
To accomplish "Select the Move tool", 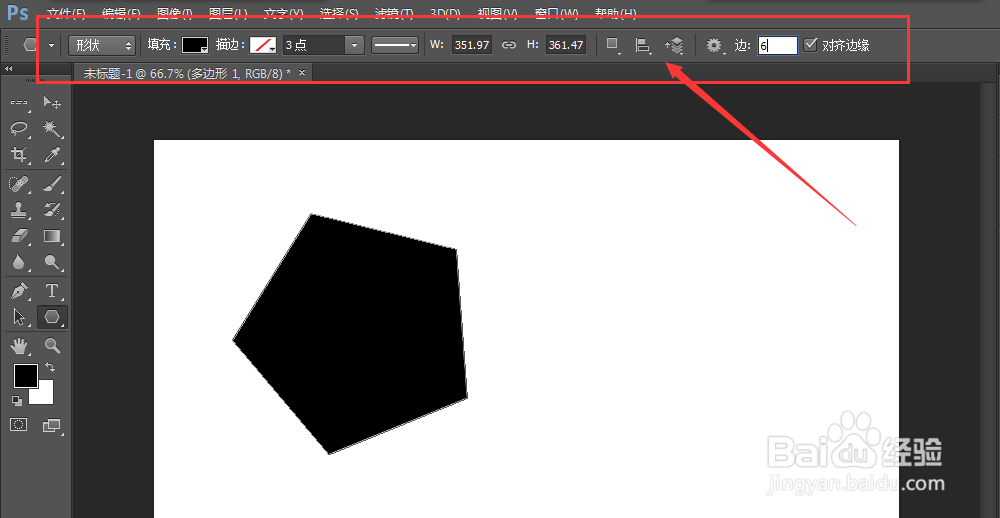I will tap(52, 102).
